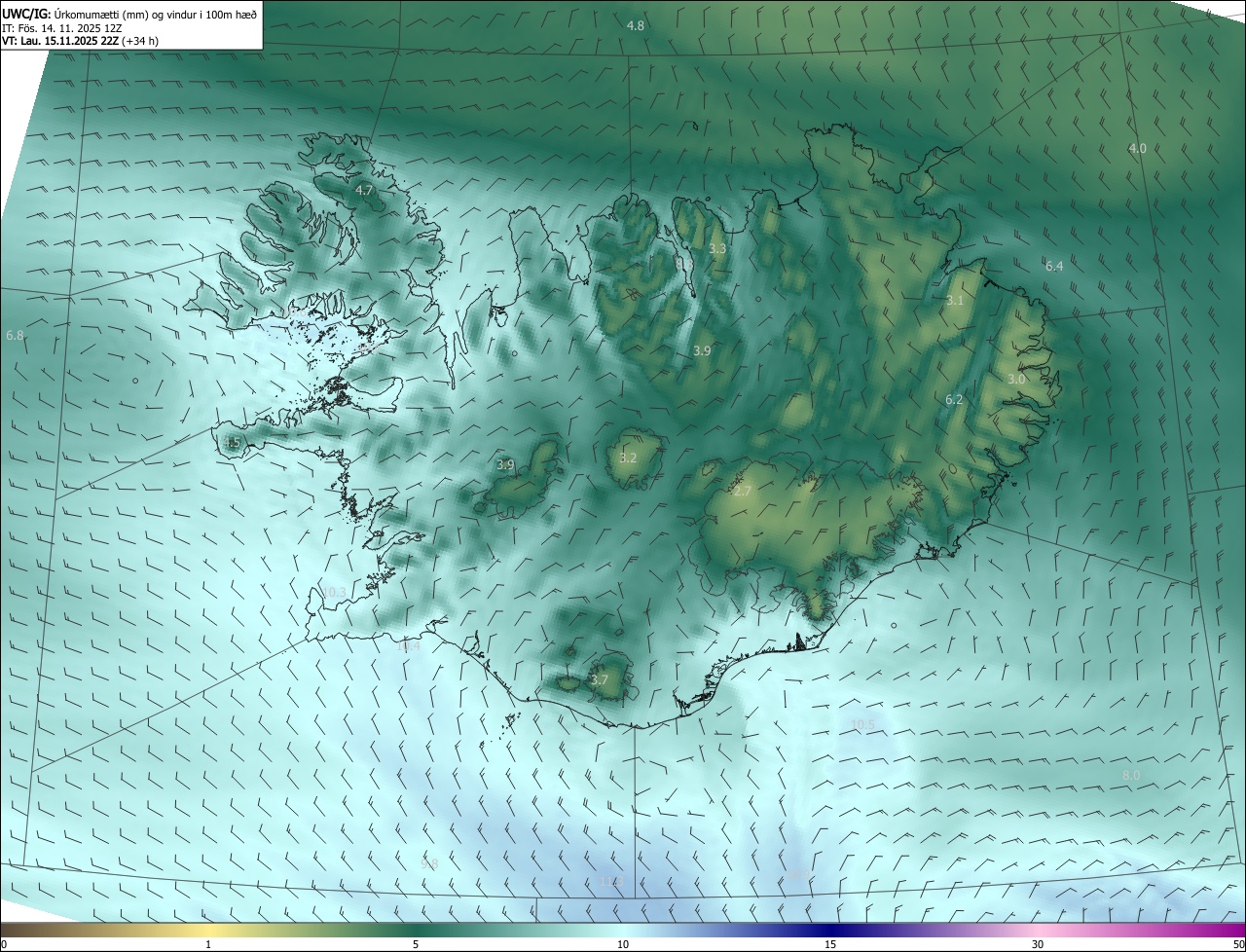Click the initialization time 'IT: Fös. 14. 11. 2025 12Z'
The height and width of the screenshot is (952, 1246).
click(x=61, y=27)
